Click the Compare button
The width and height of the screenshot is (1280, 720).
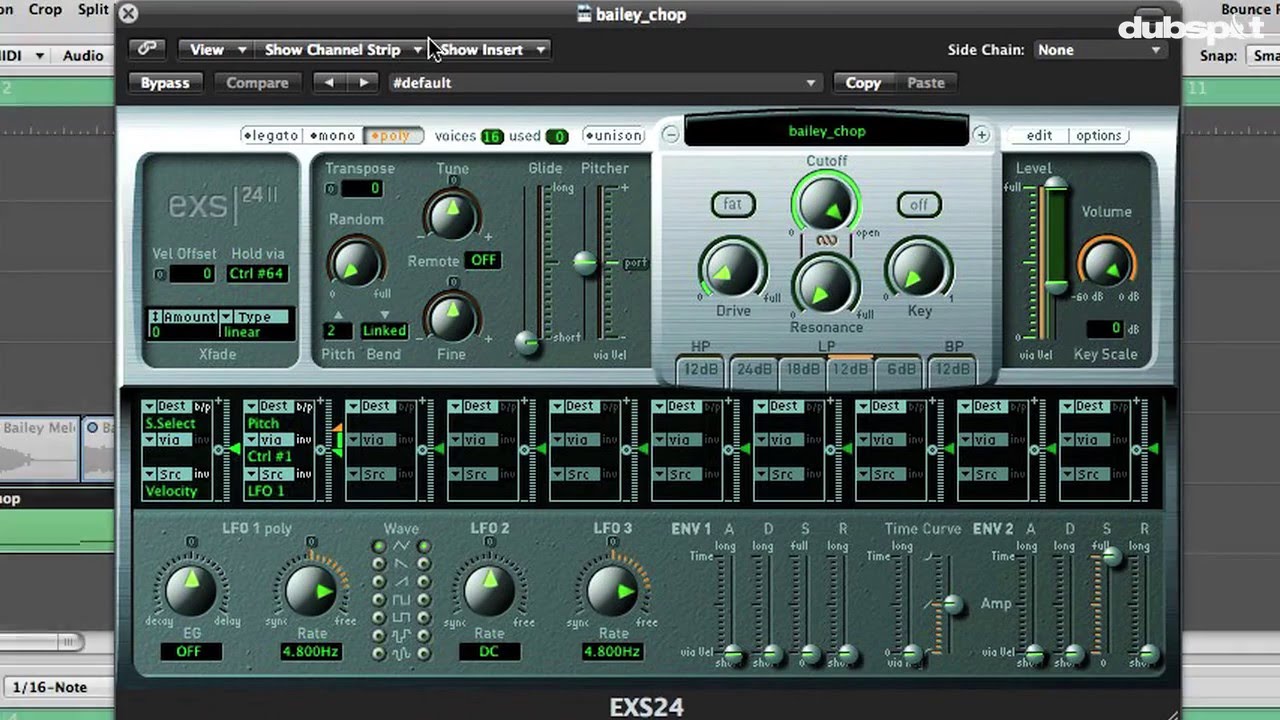coord(257,83)
